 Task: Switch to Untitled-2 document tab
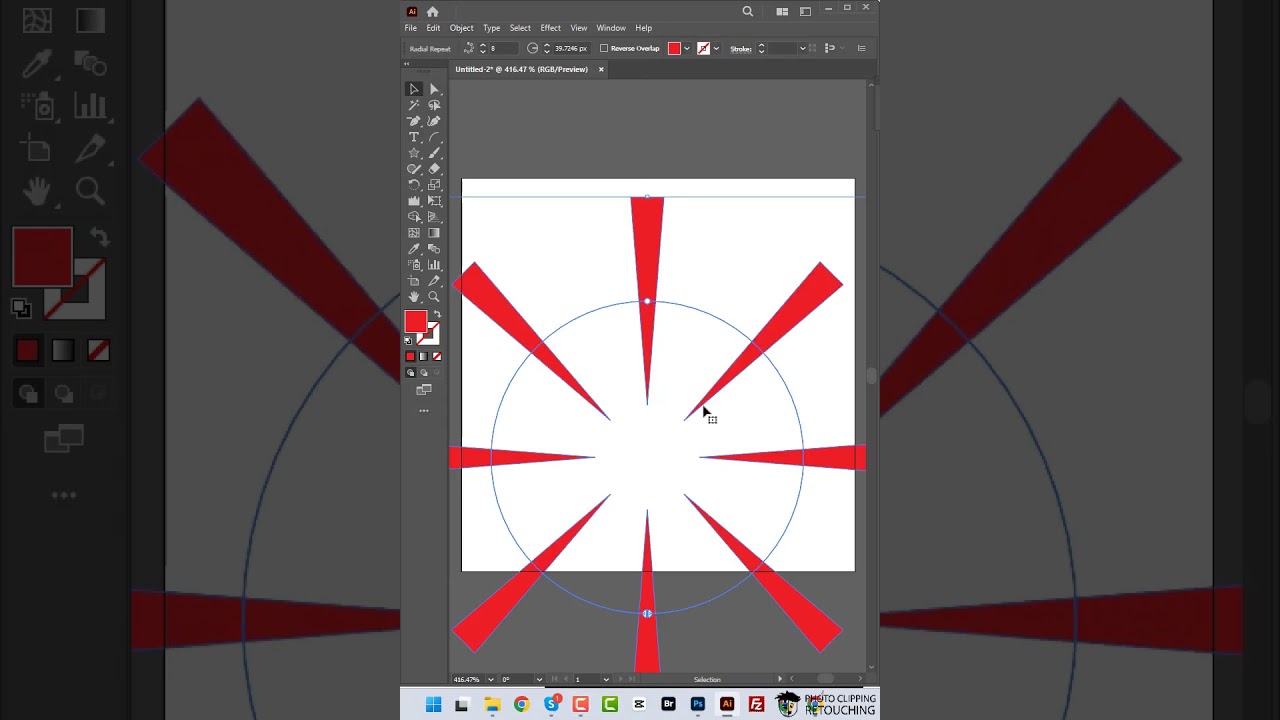coord(521,69)
